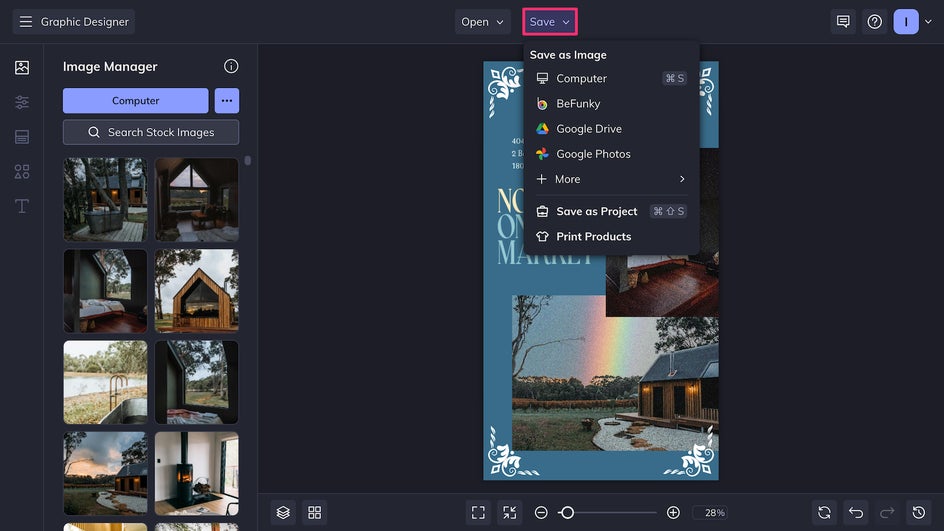Adjust the zoom slider handle
This screenshot has height=531, width=944.
(567, 512)
